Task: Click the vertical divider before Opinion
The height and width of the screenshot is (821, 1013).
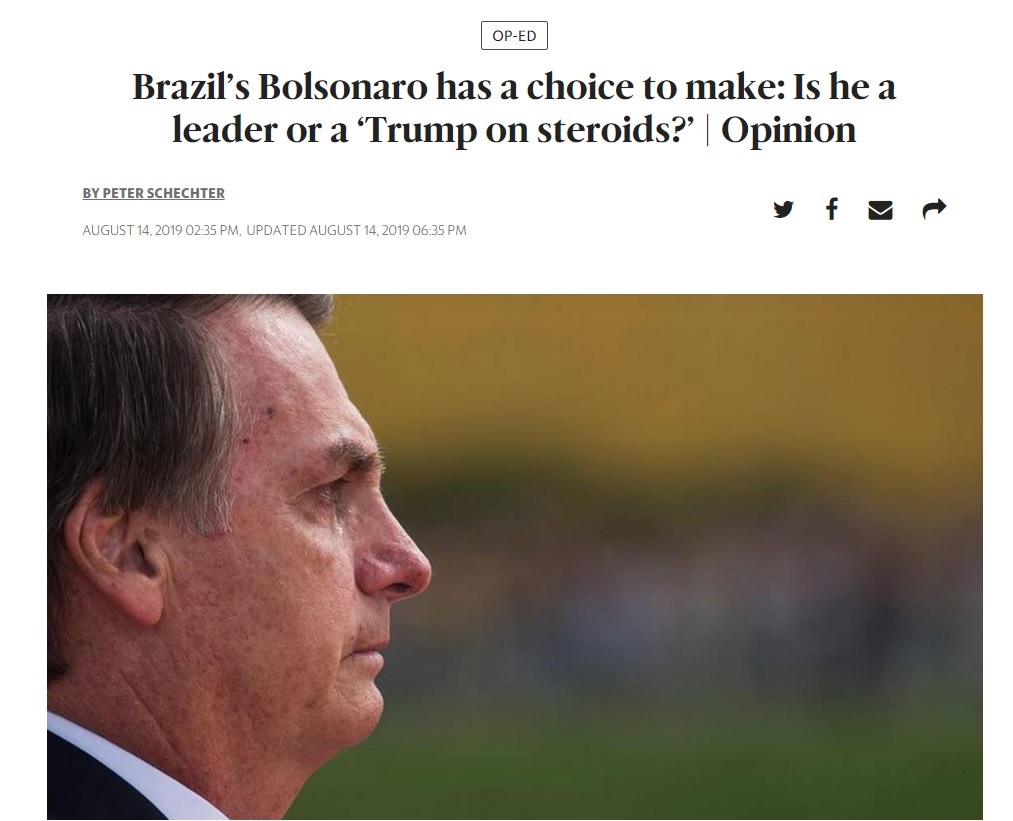Action: (707, 131)
